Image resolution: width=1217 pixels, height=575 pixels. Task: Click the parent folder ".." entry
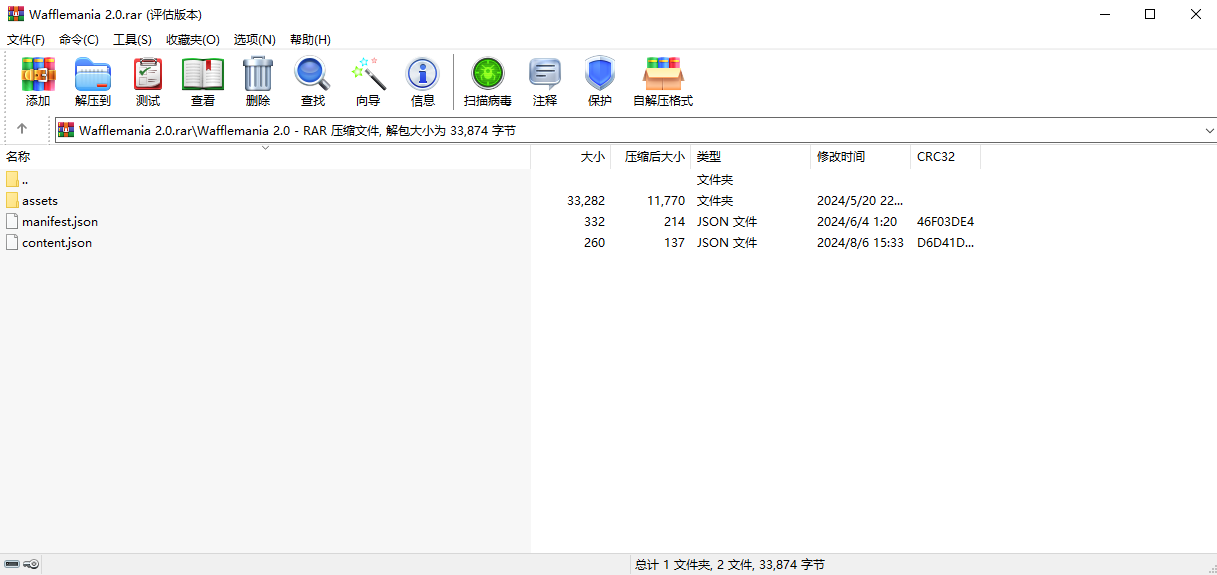pos(25,180)
